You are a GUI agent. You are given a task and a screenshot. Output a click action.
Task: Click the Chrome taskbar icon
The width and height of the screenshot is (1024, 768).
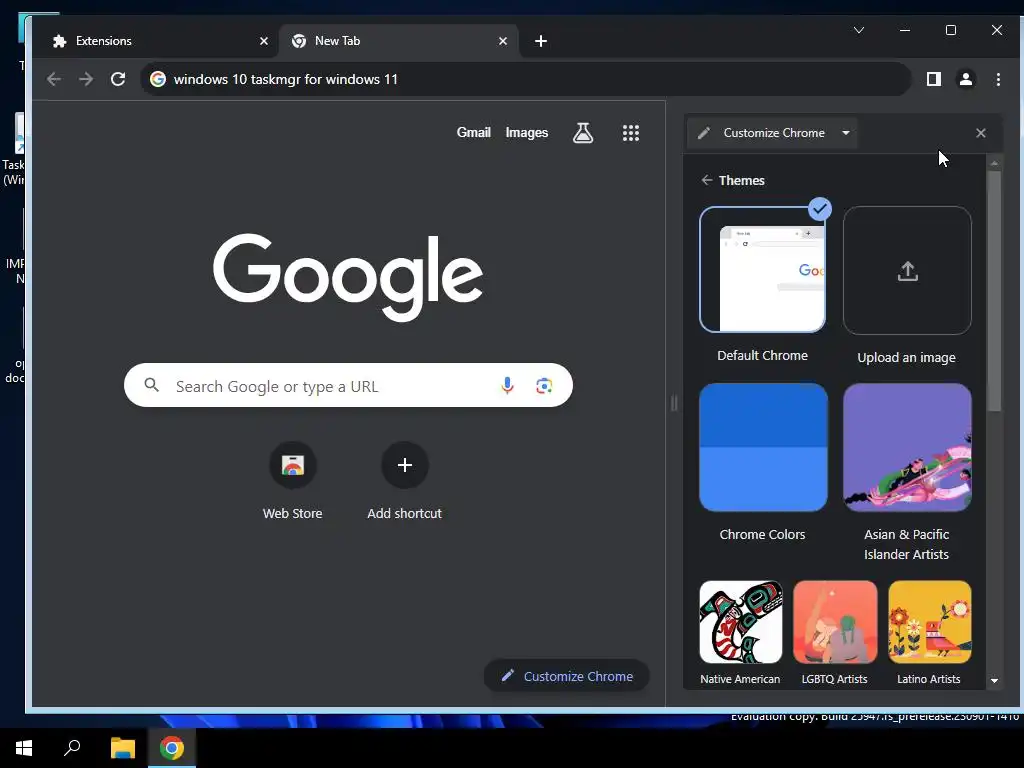click(x=172, y=748)
